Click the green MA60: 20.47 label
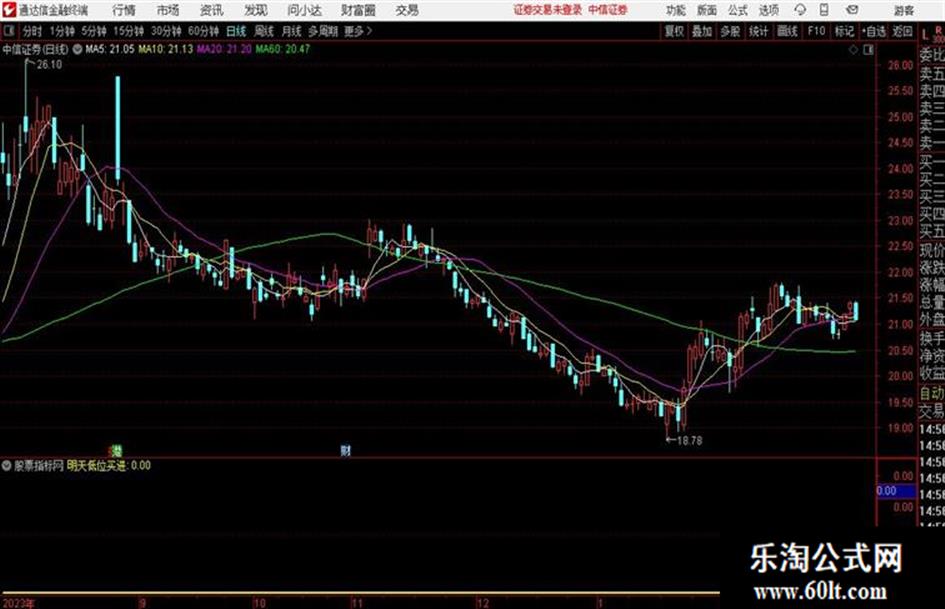Image resolution: width=945 pixels, height=609 pixels. click(283, 49)
